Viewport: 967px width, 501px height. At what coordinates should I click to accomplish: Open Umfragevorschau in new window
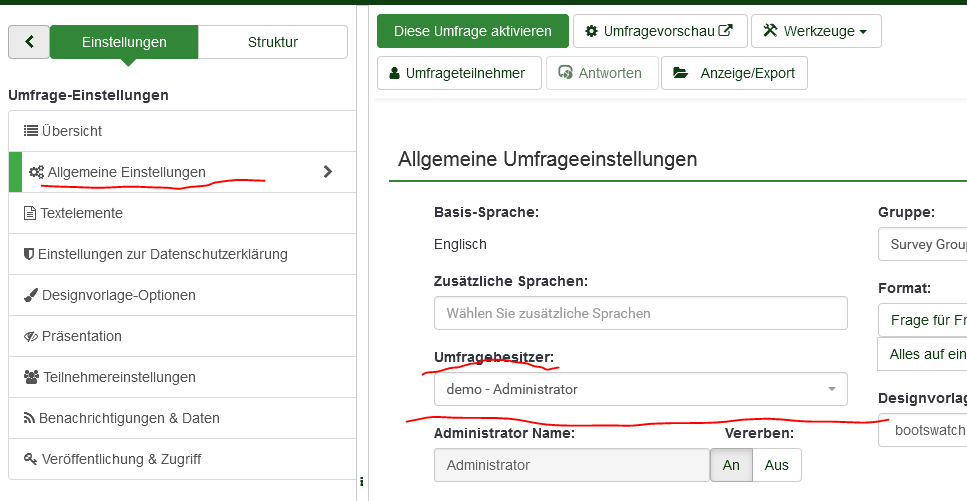[x=659, y=31]
